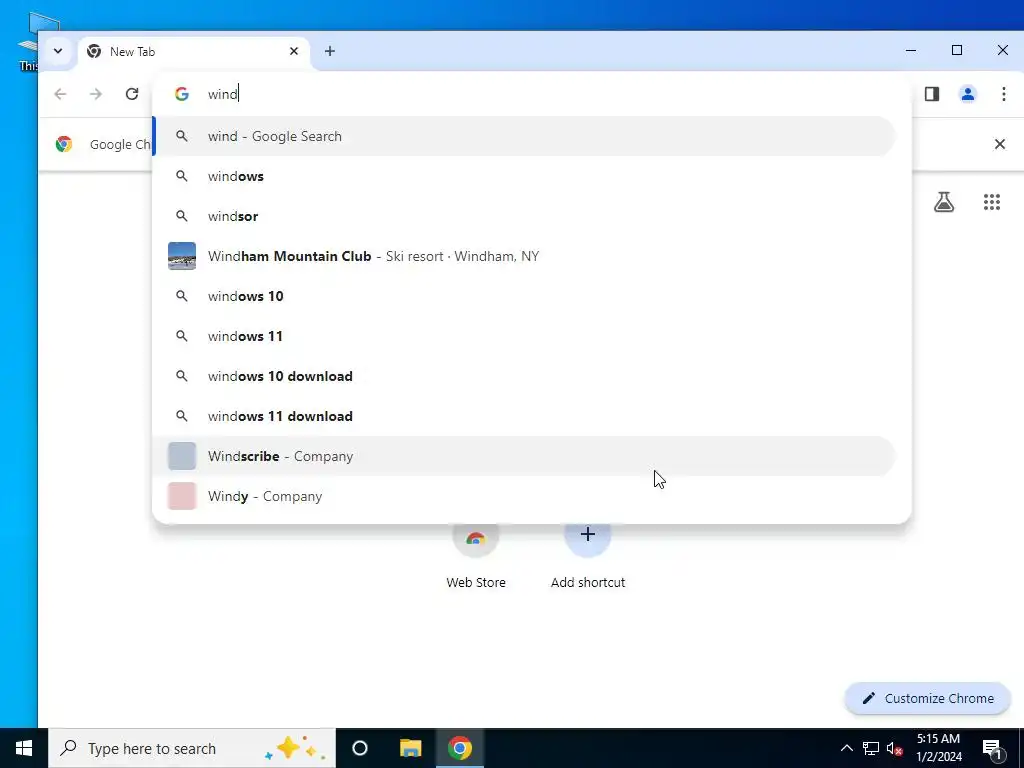The image size is (1024, 768).
Task: Click the Windscribe suggestion image placeholder
Action: (x=182, y=456)
